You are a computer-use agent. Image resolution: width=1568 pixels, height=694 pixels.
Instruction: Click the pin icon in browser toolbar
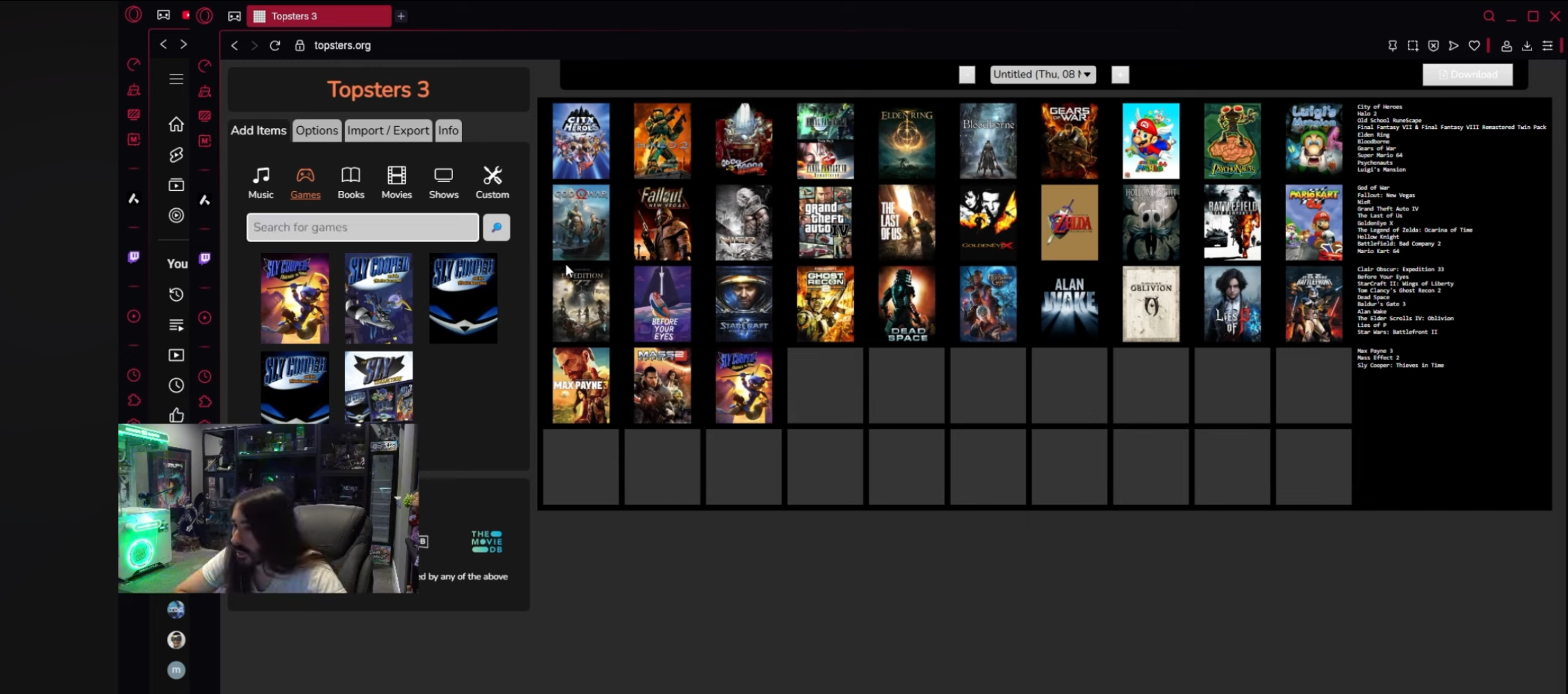(x=1392, y=46)
